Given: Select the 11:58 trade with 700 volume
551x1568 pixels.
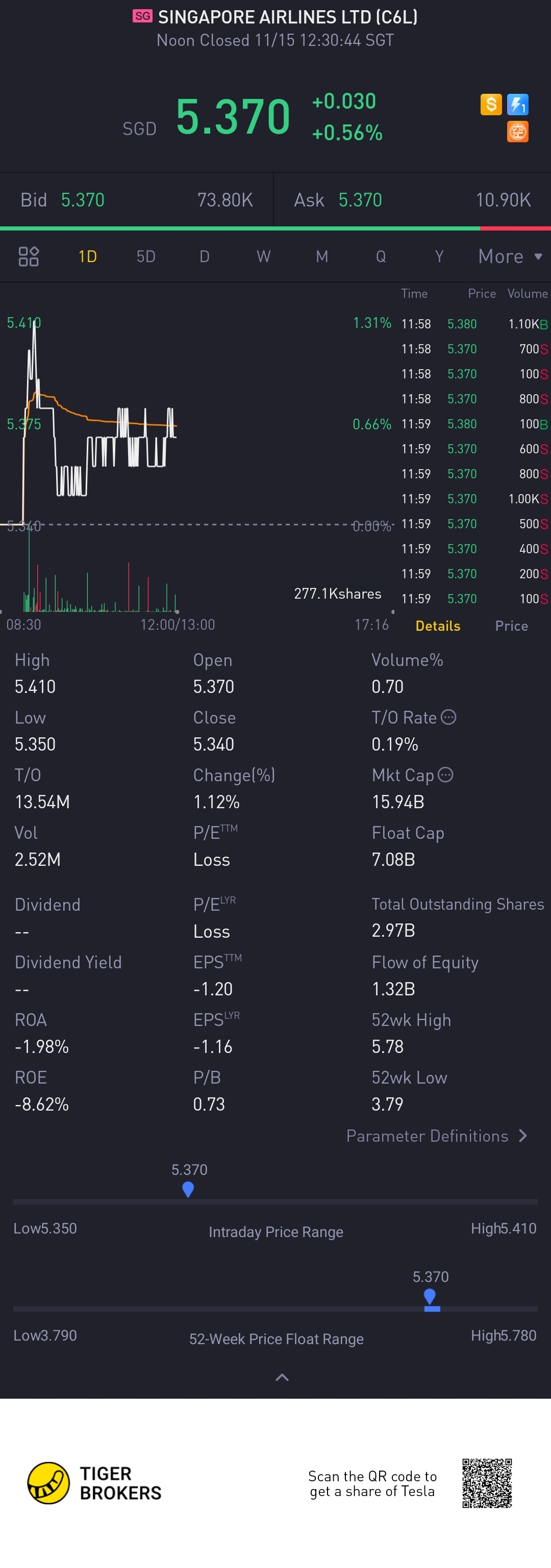Looking at the screenshot, I should [x=474, y=349].
